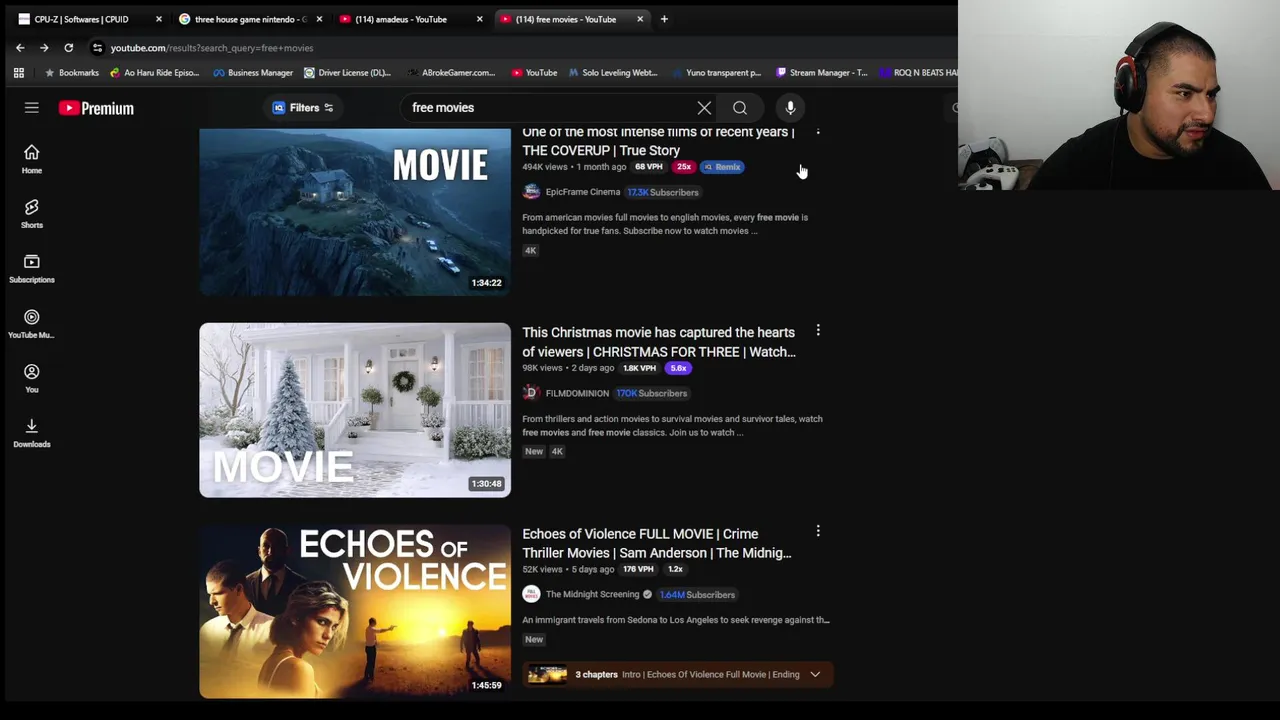
Task: Open more options for THE COVERUP video
Action: (818, 131)
